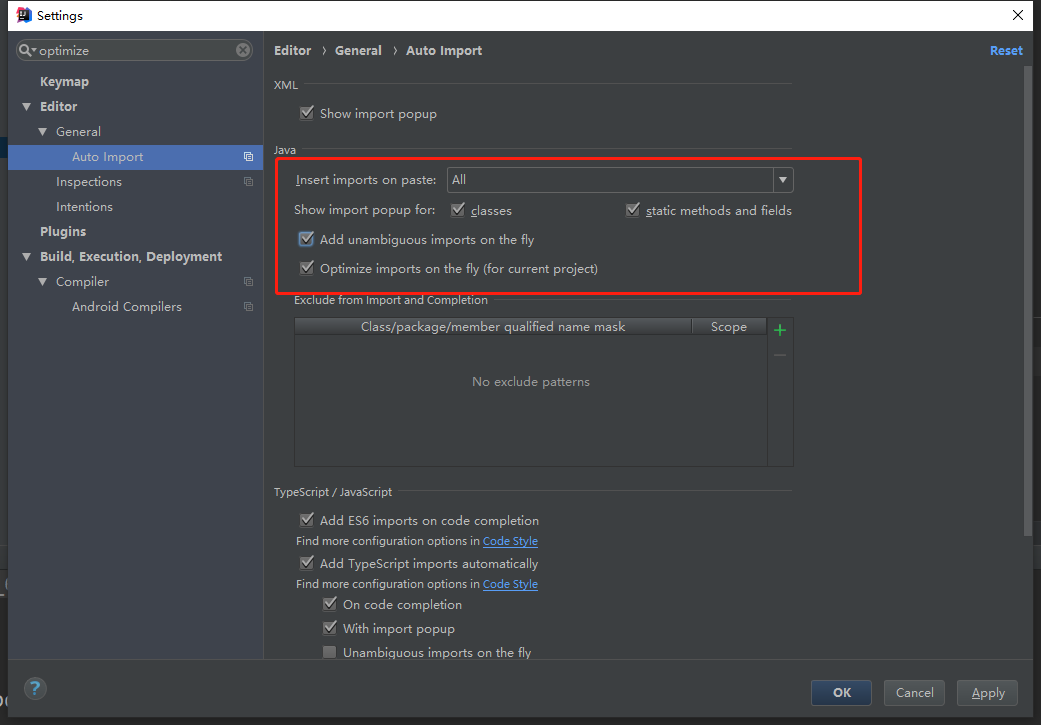Click the project-level icon beside Android Compilers

[x=248, y=307]
